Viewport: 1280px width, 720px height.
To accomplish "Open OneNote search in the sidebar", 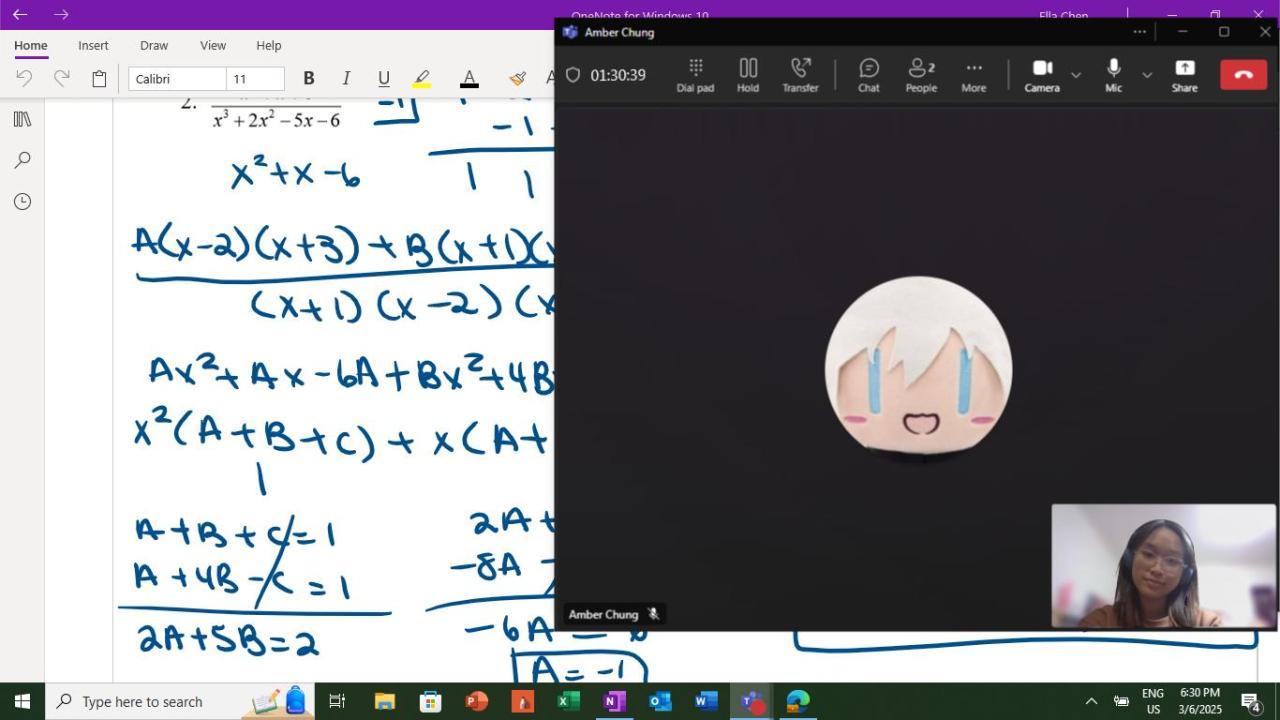I will pos(22,160).
